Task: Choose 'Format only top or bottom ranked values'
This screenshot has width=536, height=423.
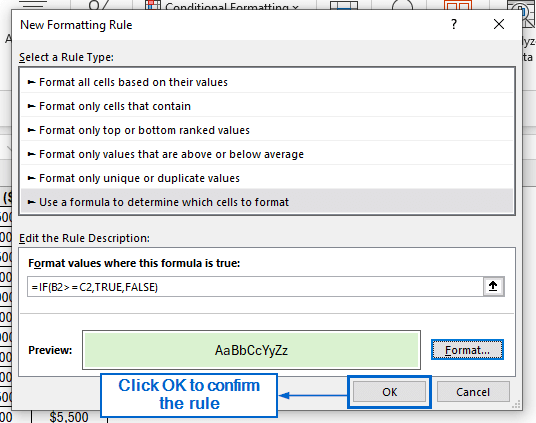Action: [267, 130]
